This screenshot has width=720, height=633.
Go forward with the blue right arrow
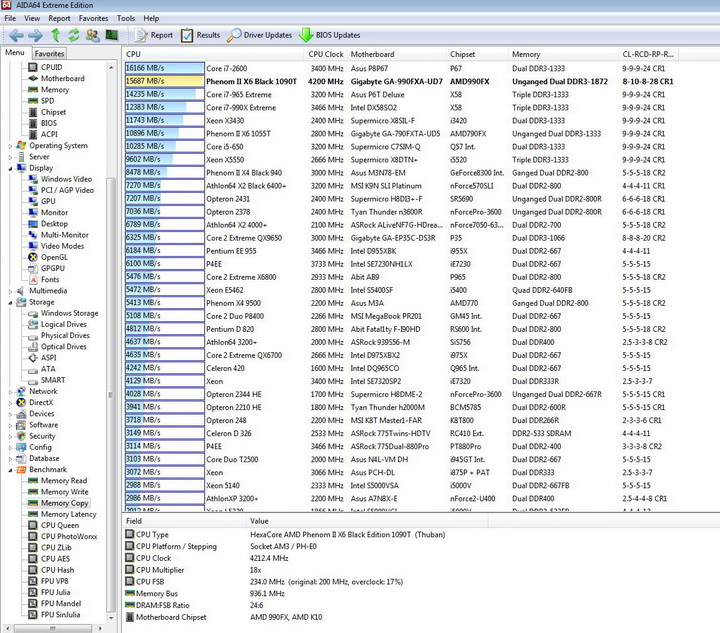tap(35, 35)
